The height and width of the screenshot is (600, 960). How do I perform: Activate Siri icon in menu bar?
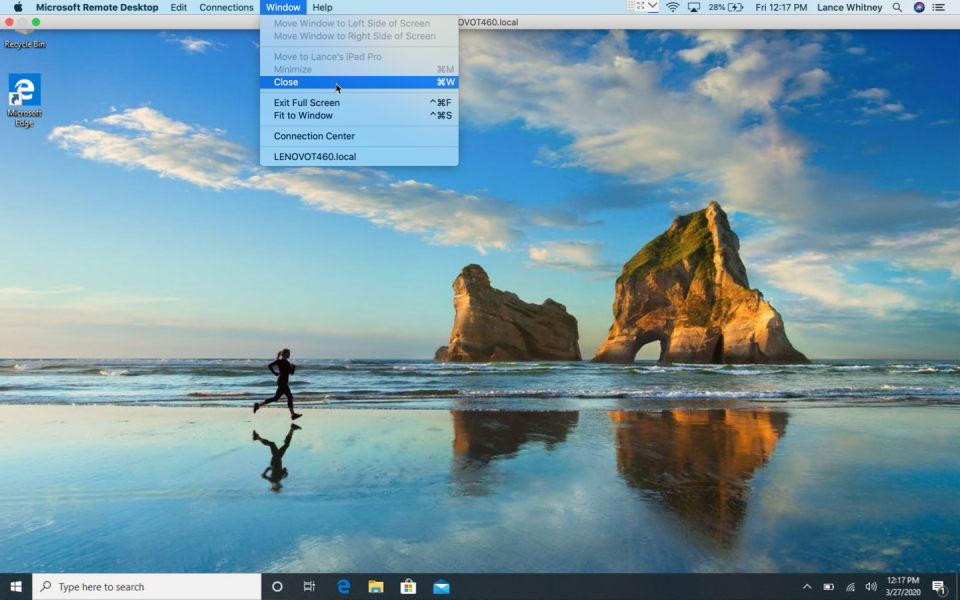tap(918, 7)
